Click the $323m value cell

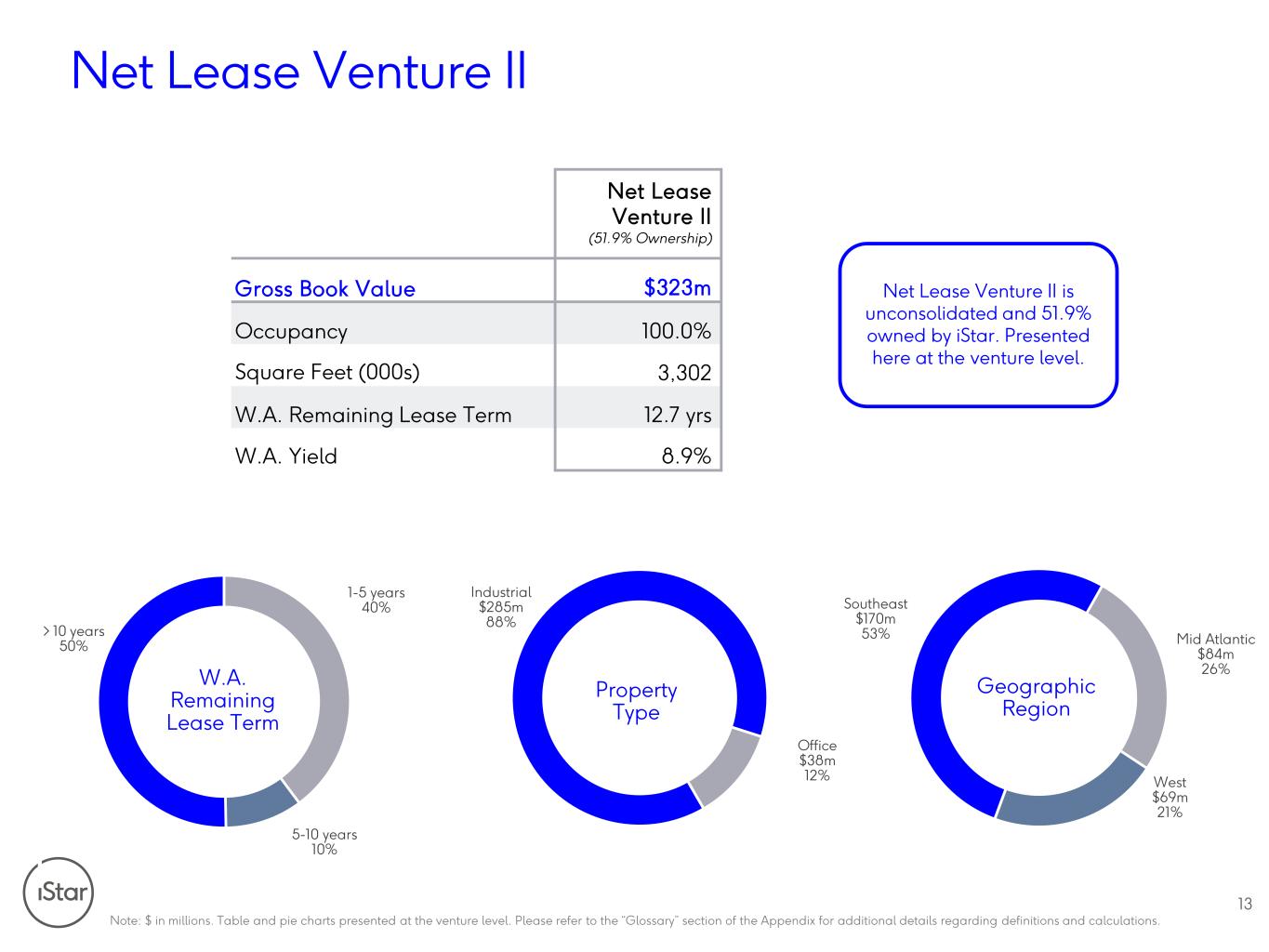pyautogui.click(x=677, y=287)
